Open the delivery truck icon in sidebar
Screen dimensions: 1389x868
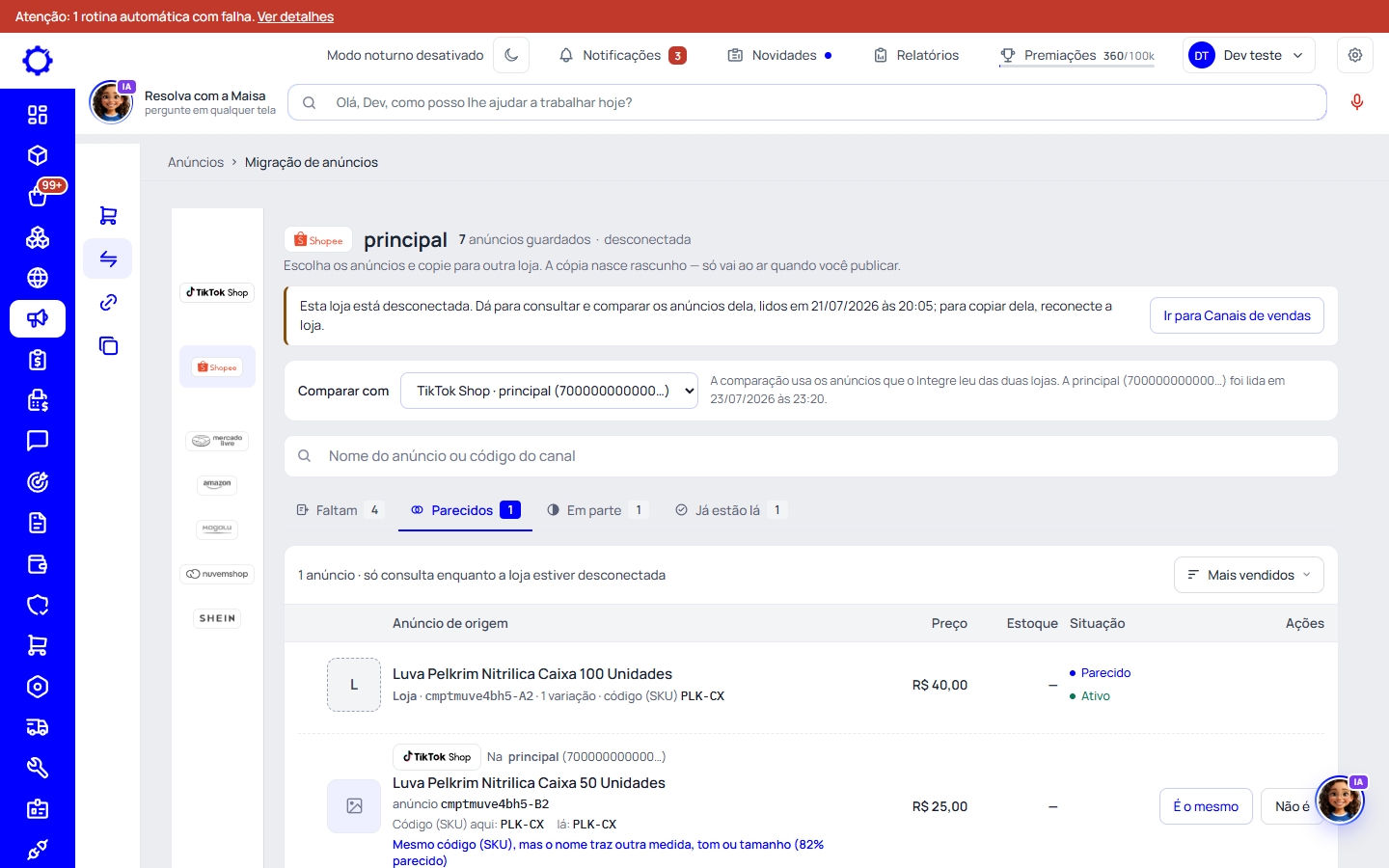[x=38, y=727]
